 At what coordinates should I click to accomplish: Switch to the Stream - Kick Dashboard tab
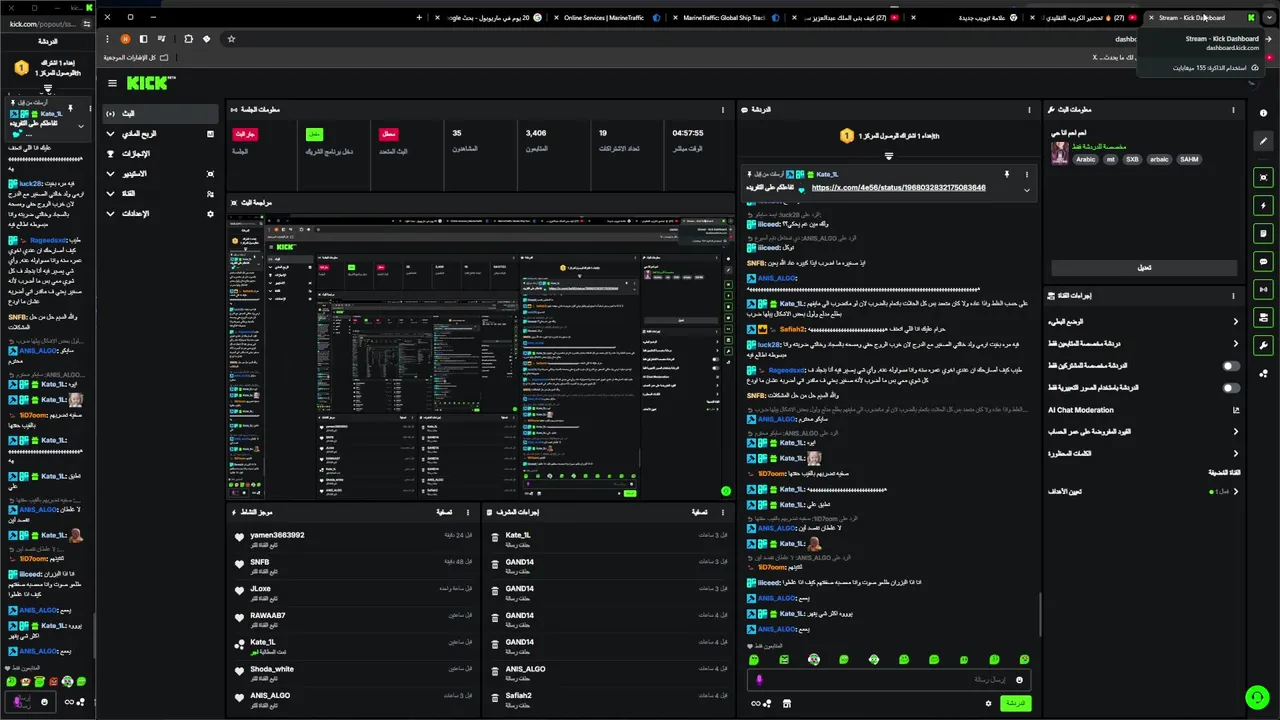[1200, 17]
